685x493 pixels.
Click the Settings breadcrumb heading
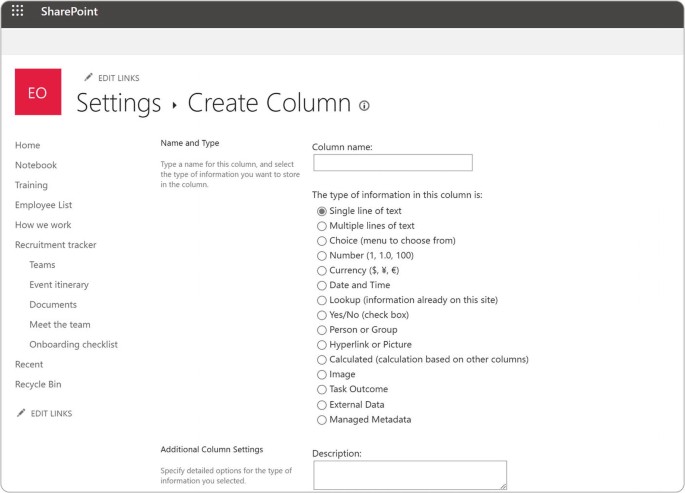[118, 103]
